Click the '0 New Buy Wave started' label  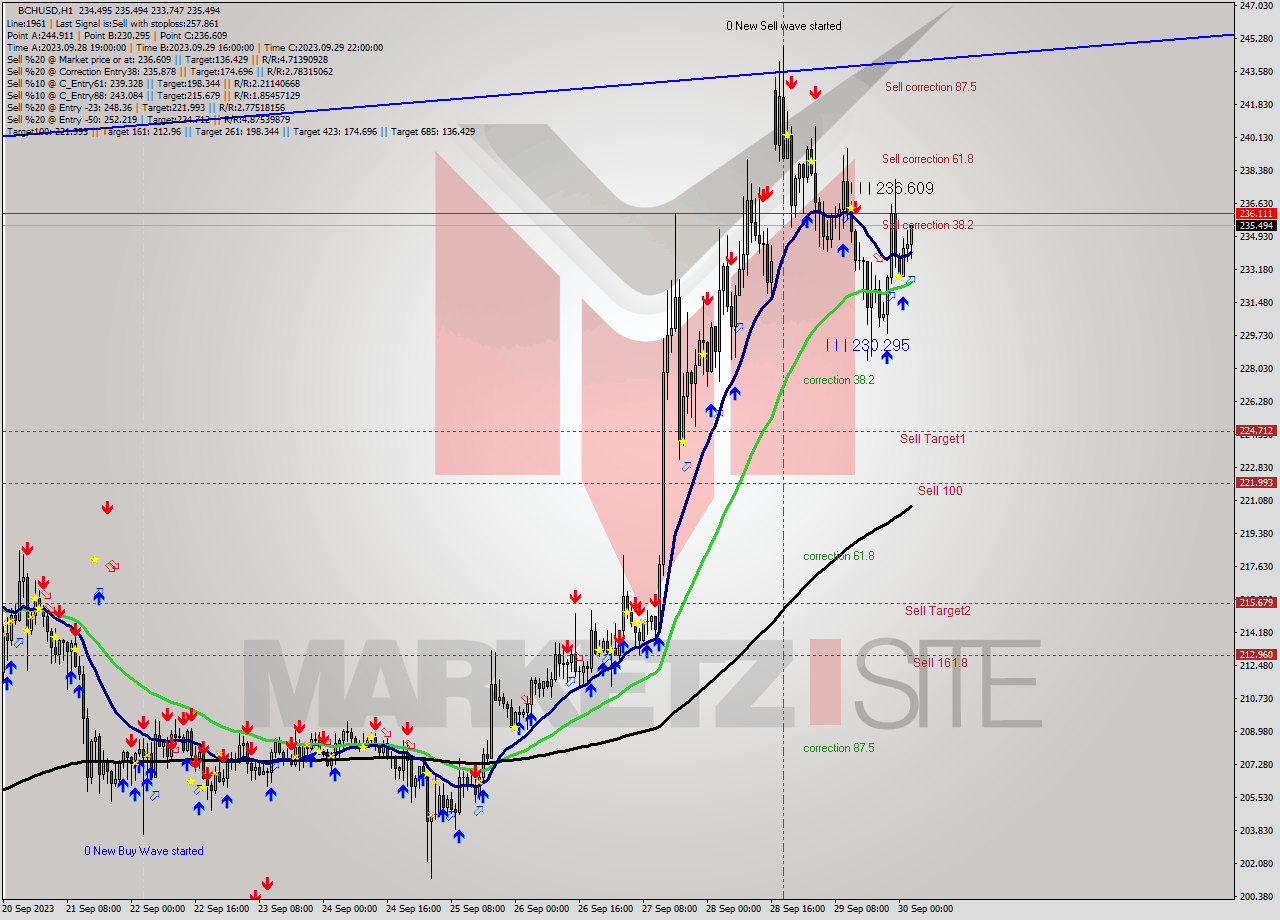(x=144, y=852)
